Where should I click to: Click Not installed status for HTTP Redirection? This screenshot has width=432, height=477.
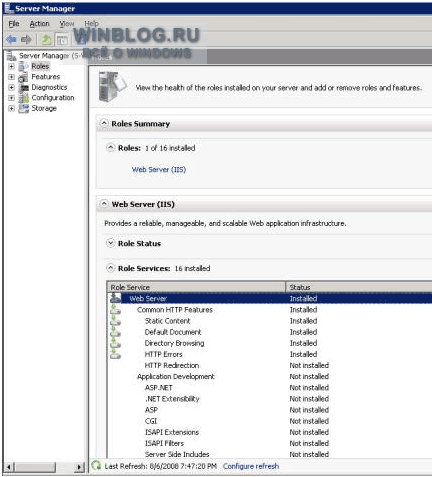click(x=309, y=365)
